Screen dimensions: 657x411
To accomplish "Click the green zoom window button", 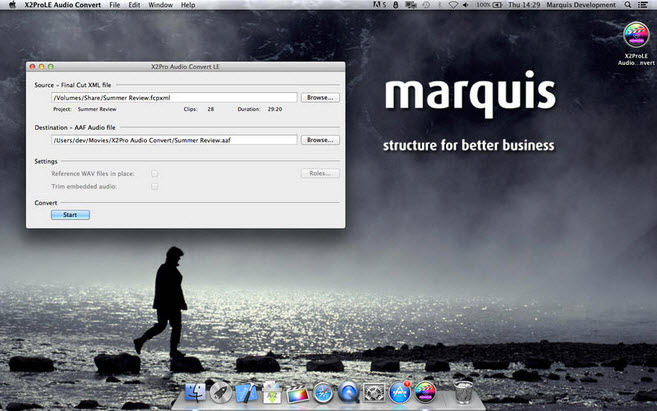I will tap(51, 67).
